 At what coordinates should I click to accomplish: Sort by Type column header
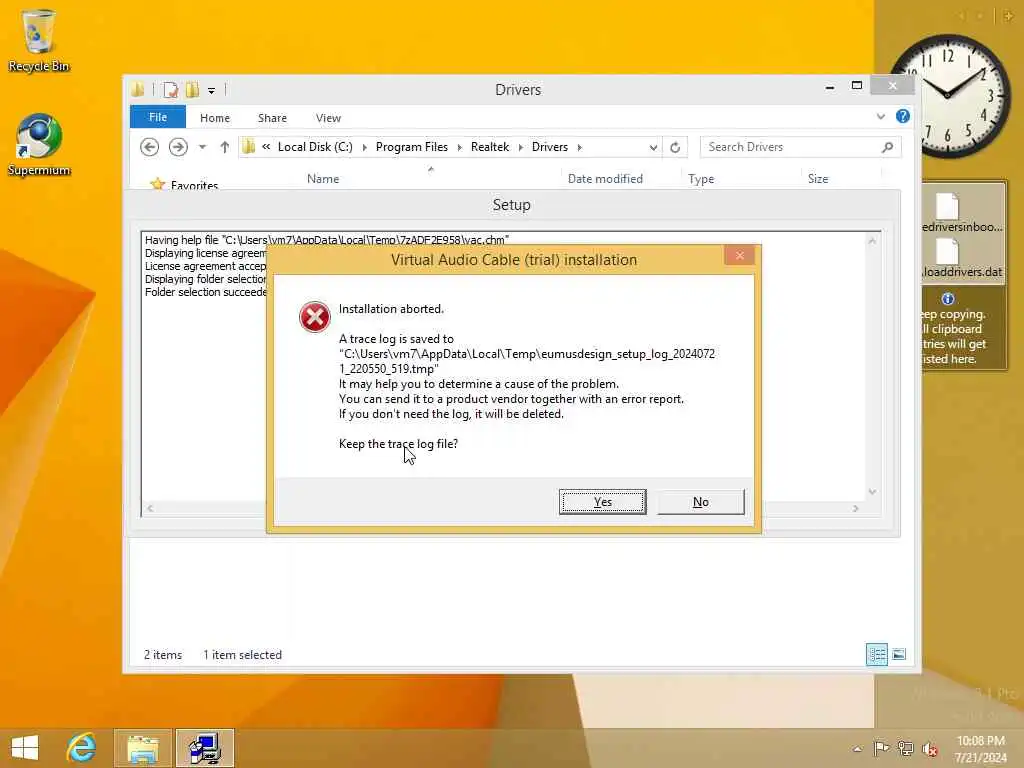(701, 178)
